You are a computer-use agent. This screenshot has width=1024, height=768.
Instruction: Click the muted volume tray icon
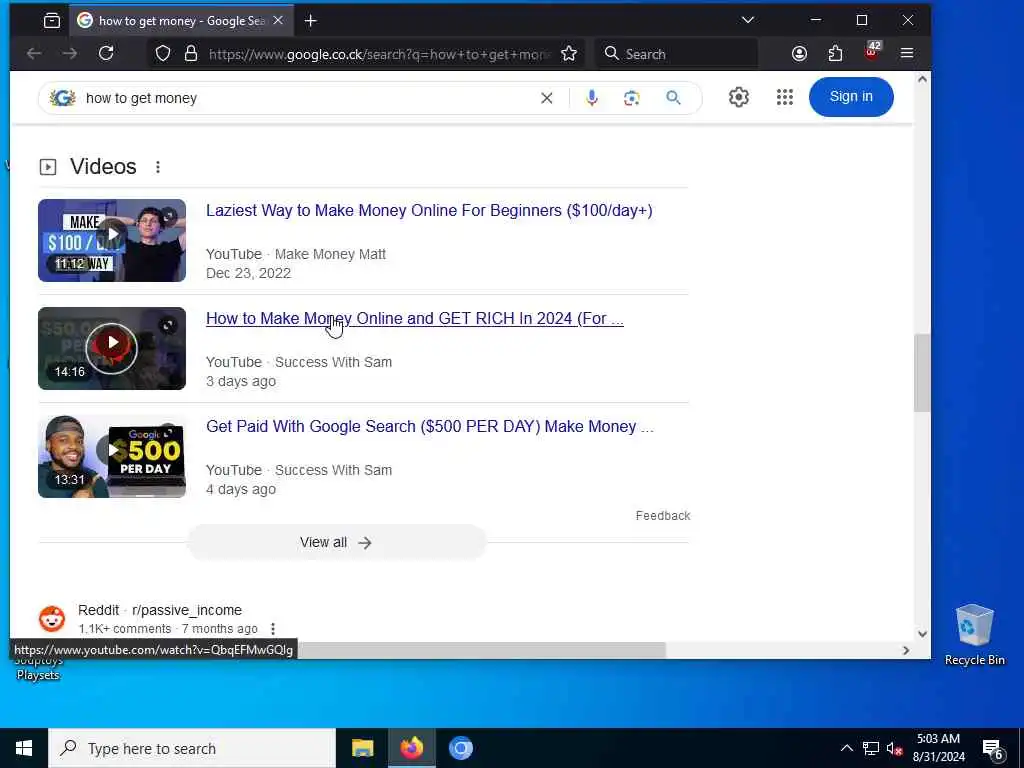coord(895,748)
